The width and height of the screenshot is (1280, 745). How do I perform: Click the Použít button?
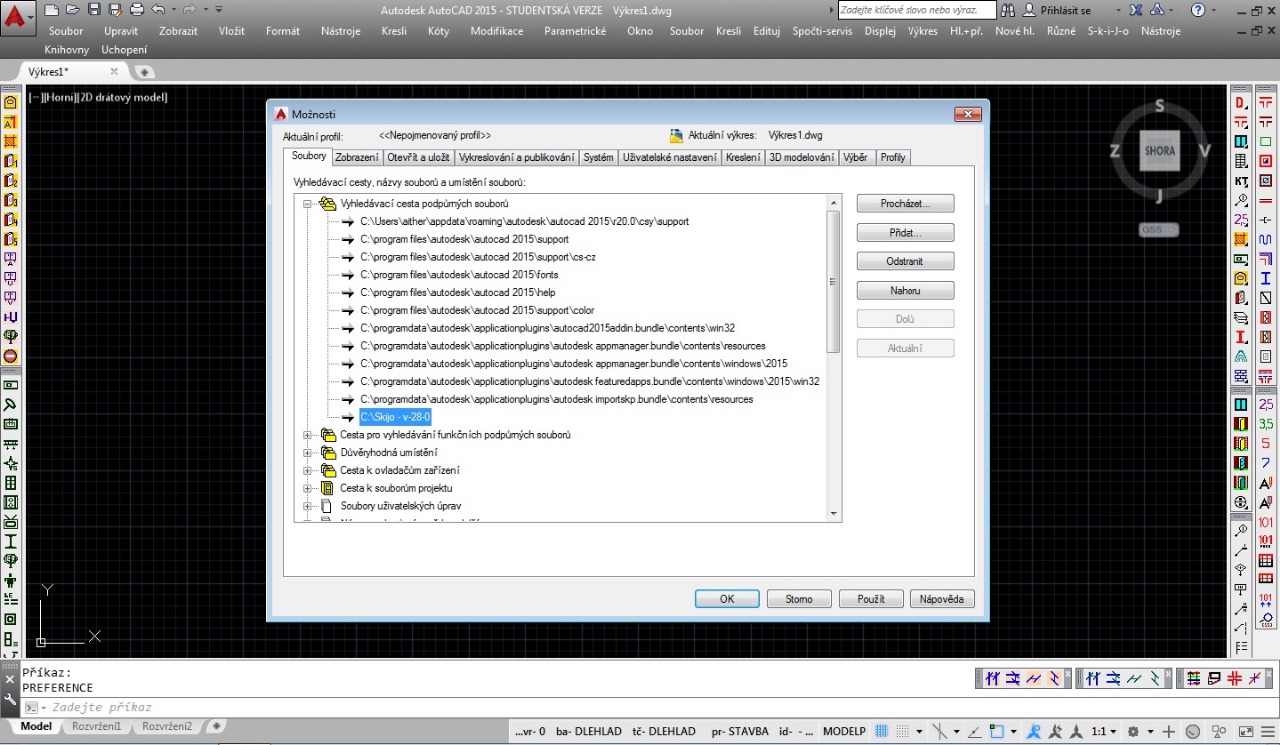(871, 599)
